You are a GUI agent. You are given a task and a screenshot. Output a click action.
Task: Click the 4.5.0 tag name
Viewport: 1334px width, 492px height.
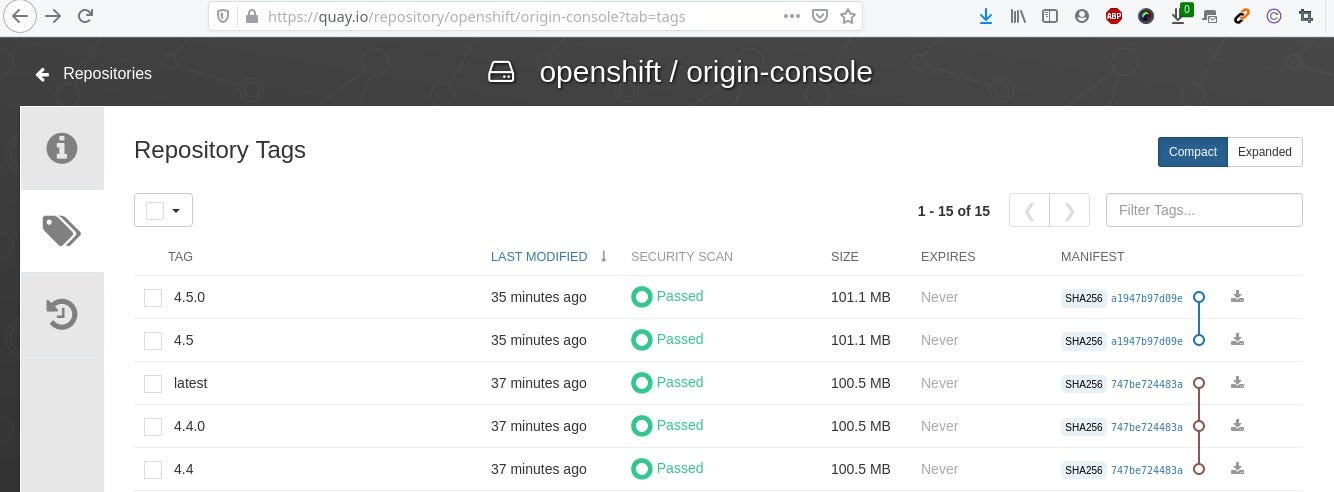coord(189,297)
